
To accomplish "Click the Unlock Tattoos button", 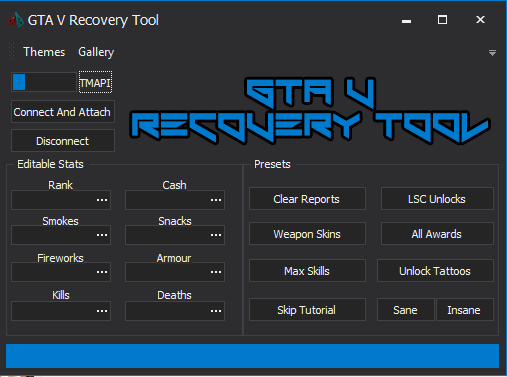I will coord(435,271).
